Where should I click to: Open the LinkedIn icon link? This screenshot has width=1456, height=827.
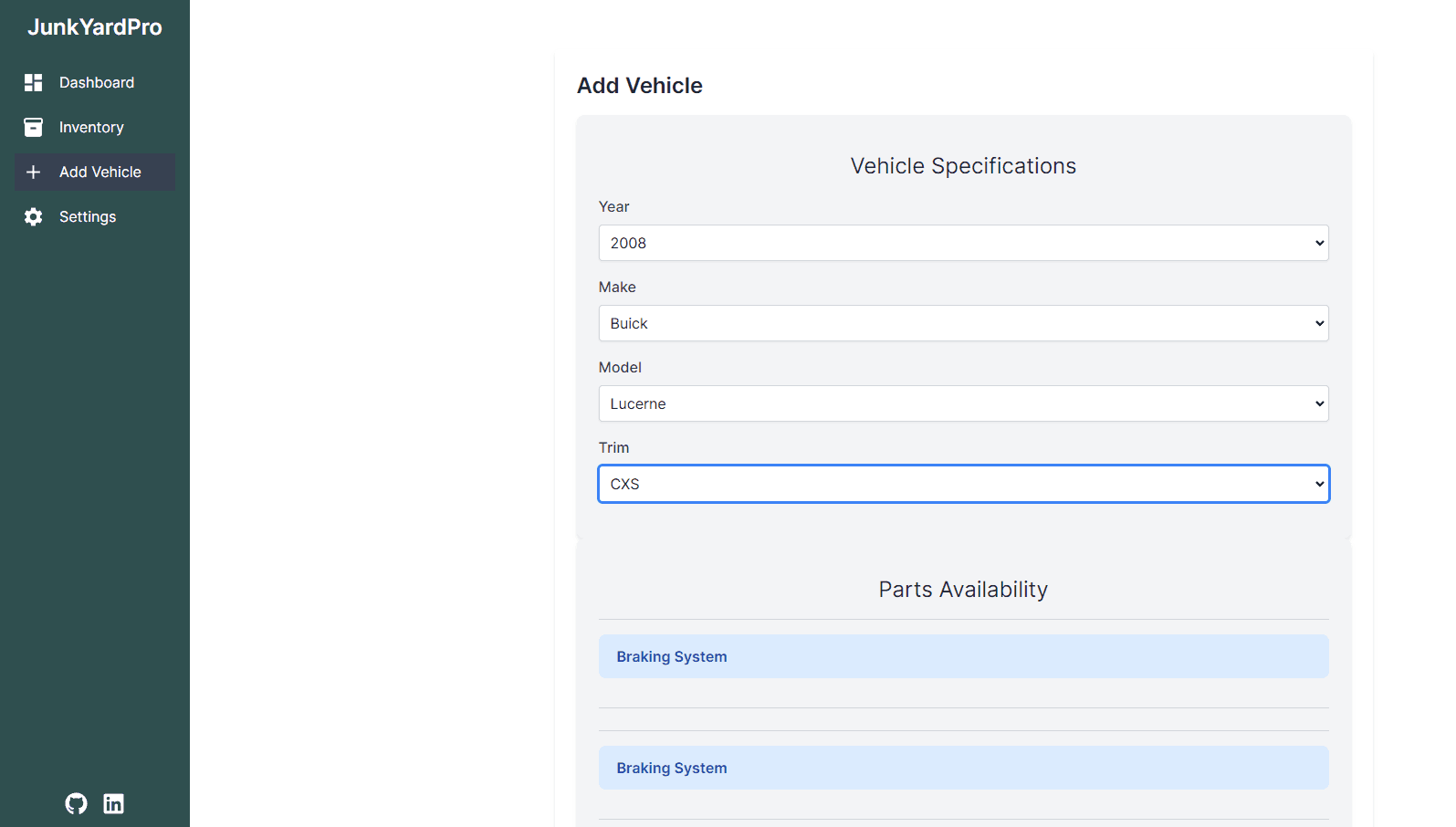pyautogui.click(x=113, y=803)
